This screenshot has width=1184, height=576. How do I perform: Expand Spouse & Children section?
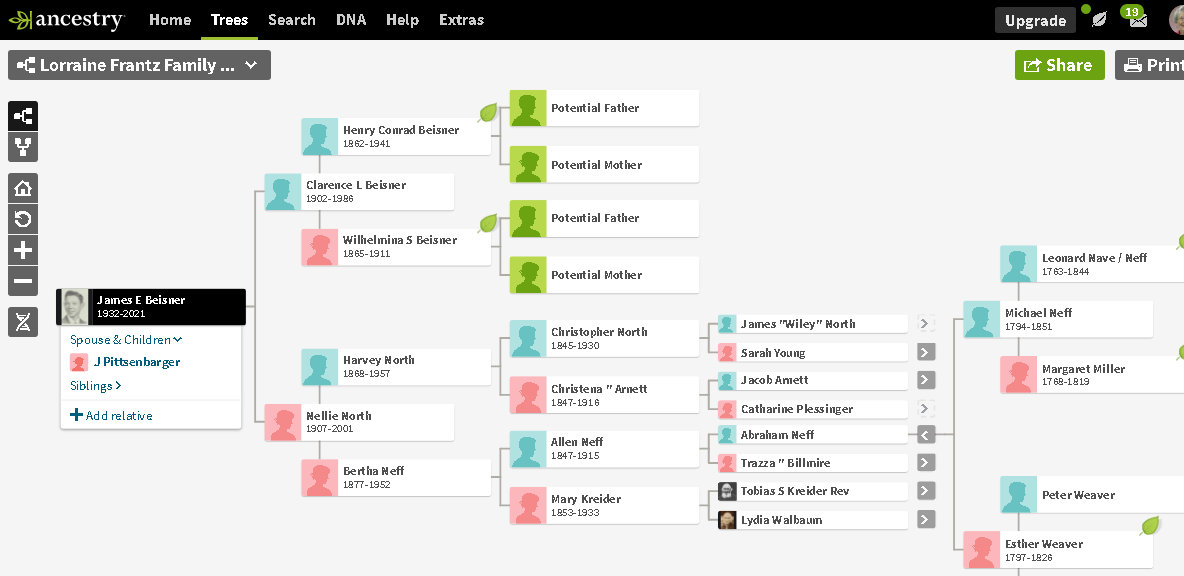pyautogui.click(x=126, y=340)
